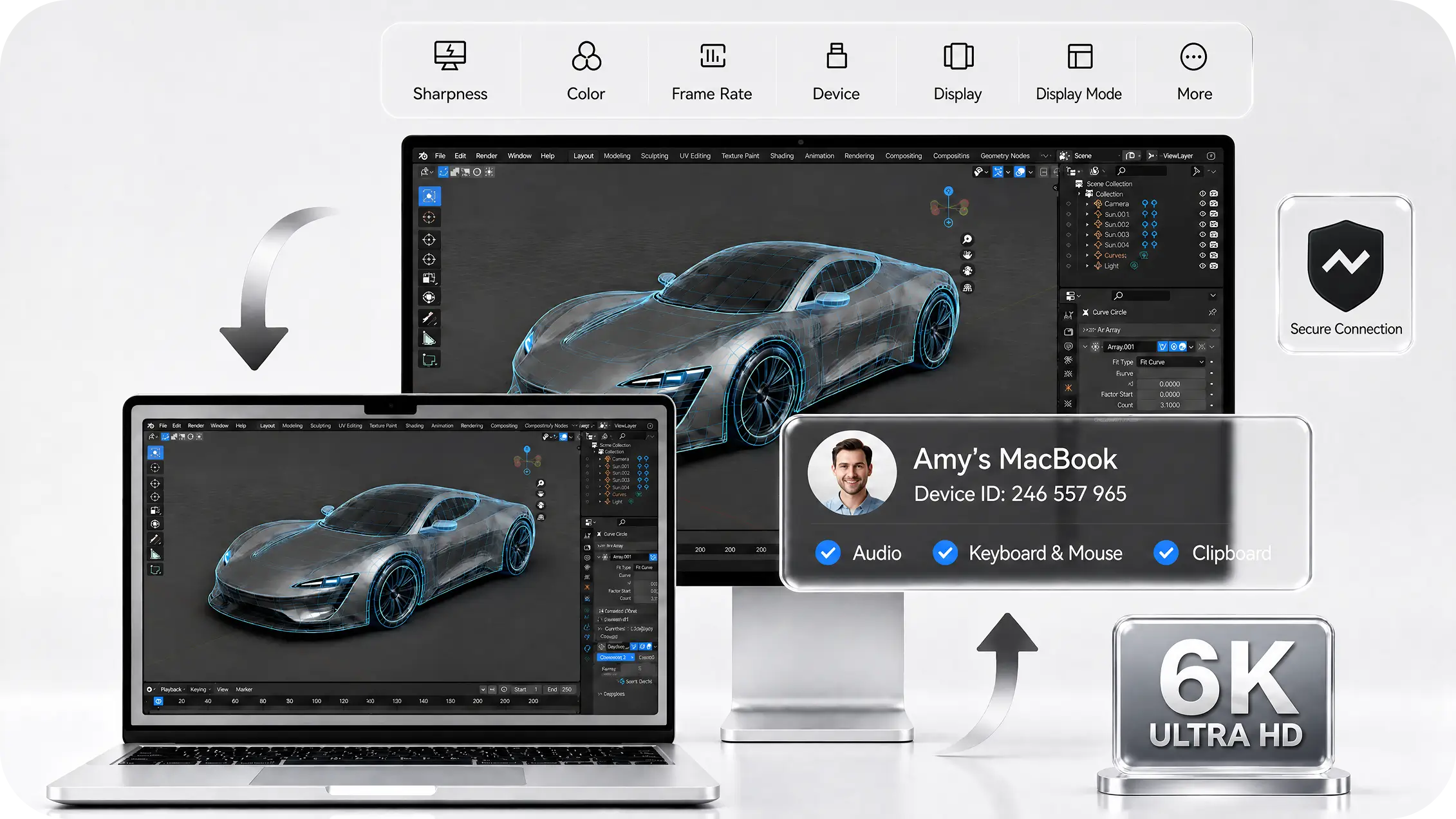Screen dimensions: 1456x819
Task: Open the Frame Rate option
Action: pyautogui.click(x=711, y=71)
